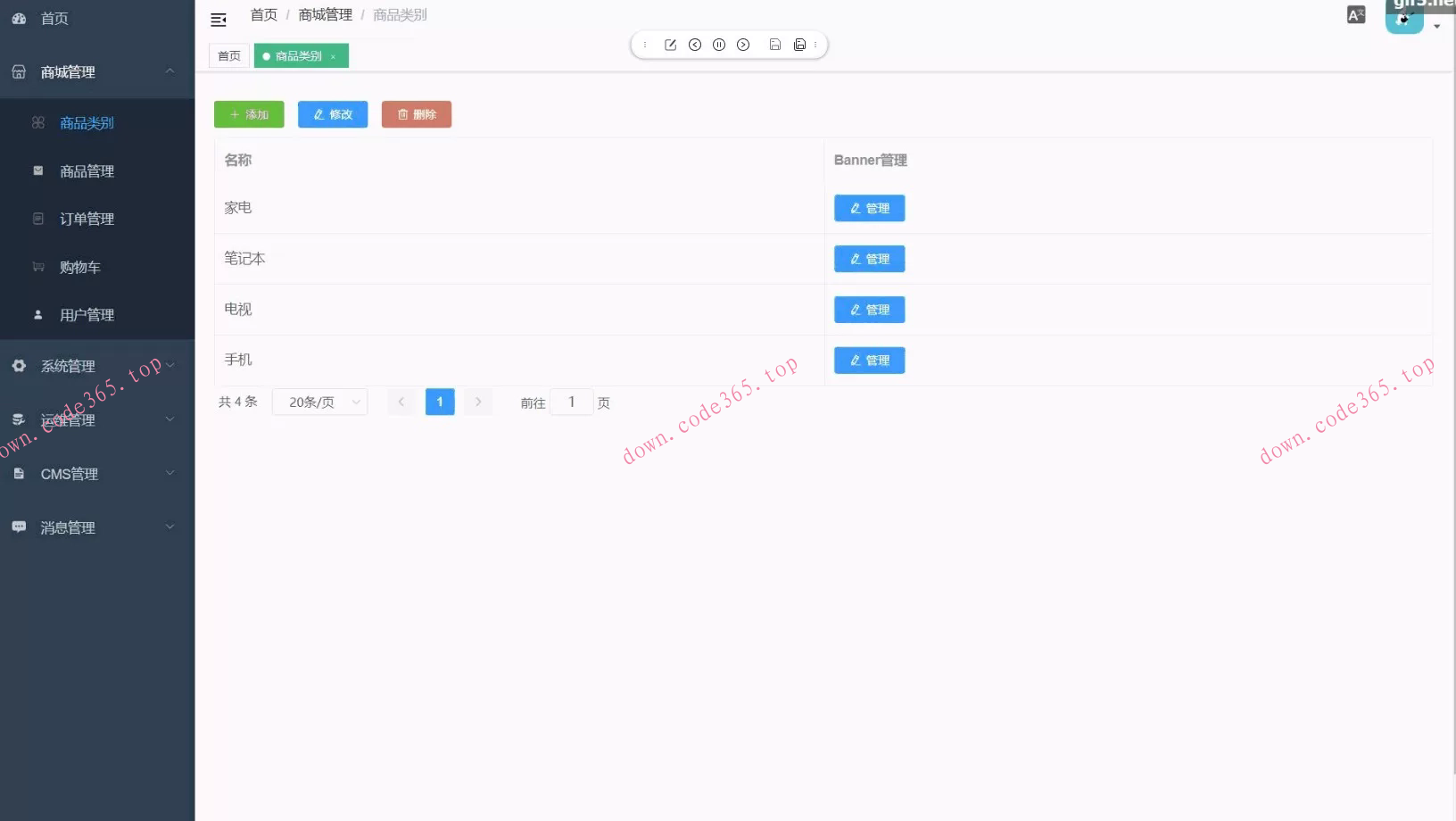Click the green 添加 button

[x=249, y=114]
